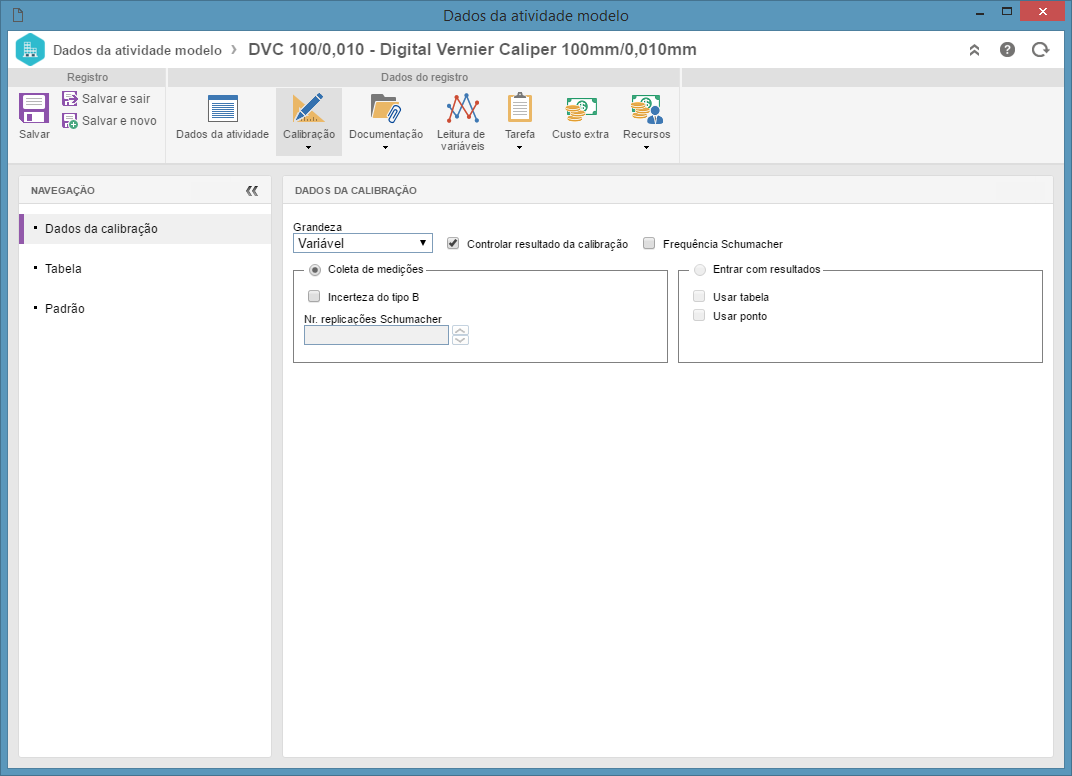This screenshot has height=776, width=1072.
Task: Collapse the Navegação panel
Action: [x=252, y=191]
